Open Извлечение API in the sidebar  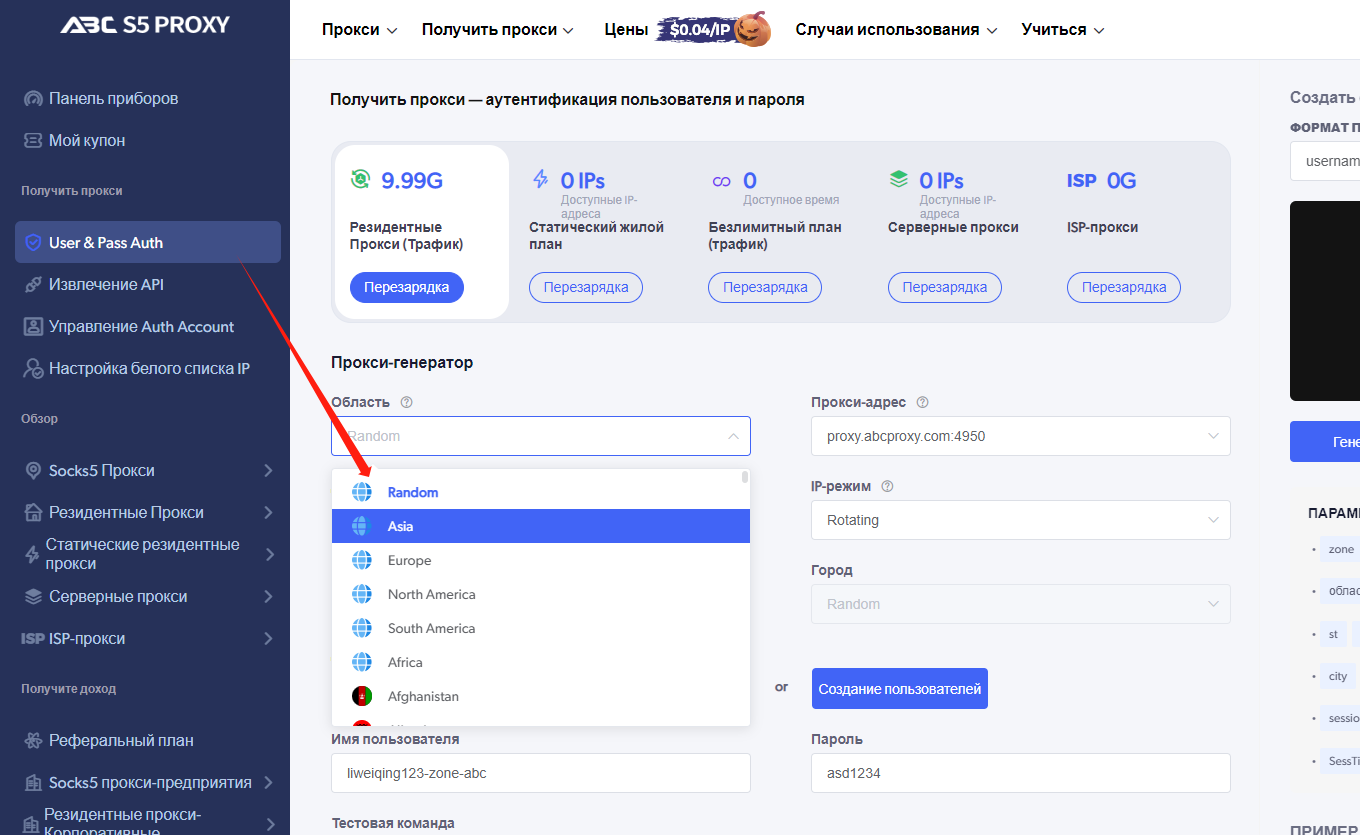106,285
